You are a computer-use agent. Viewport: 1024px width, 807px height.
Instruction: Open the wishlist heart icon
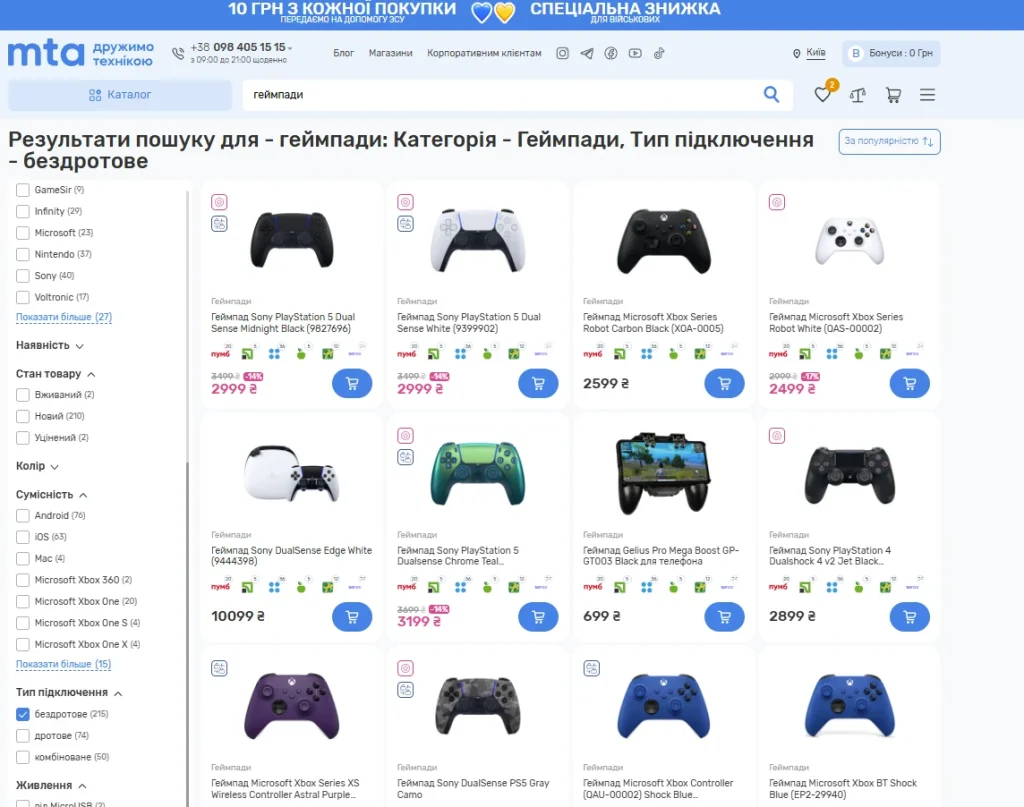pos(822,95)
